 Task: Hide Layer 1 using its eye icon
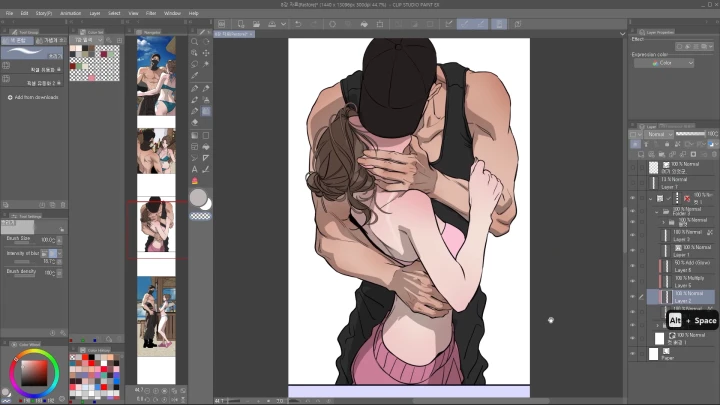(633, 251)
